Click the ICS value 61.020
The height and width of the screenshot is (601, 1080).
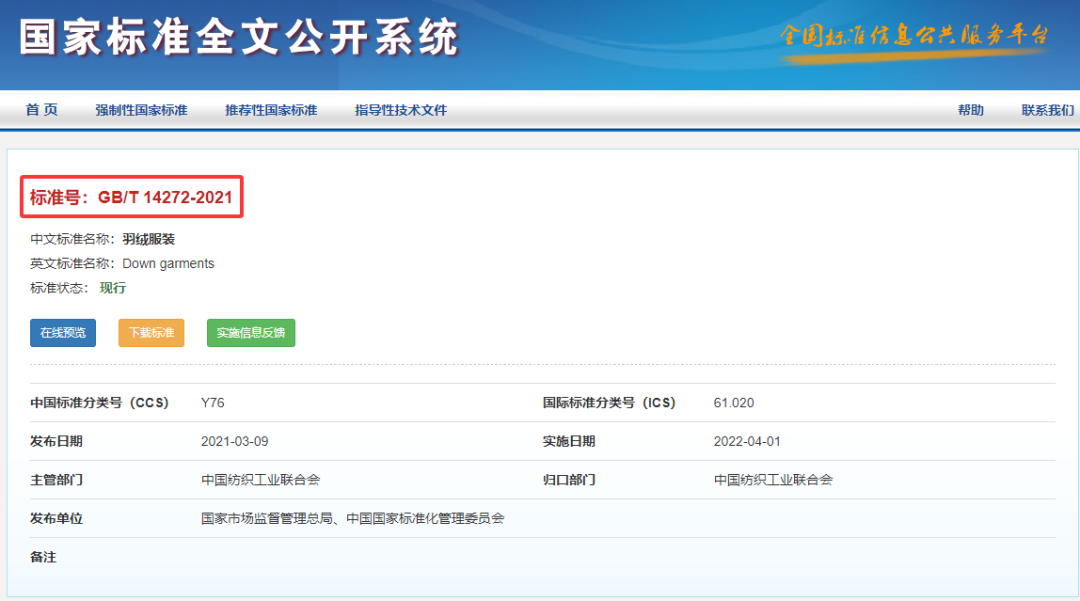(734, 403)
